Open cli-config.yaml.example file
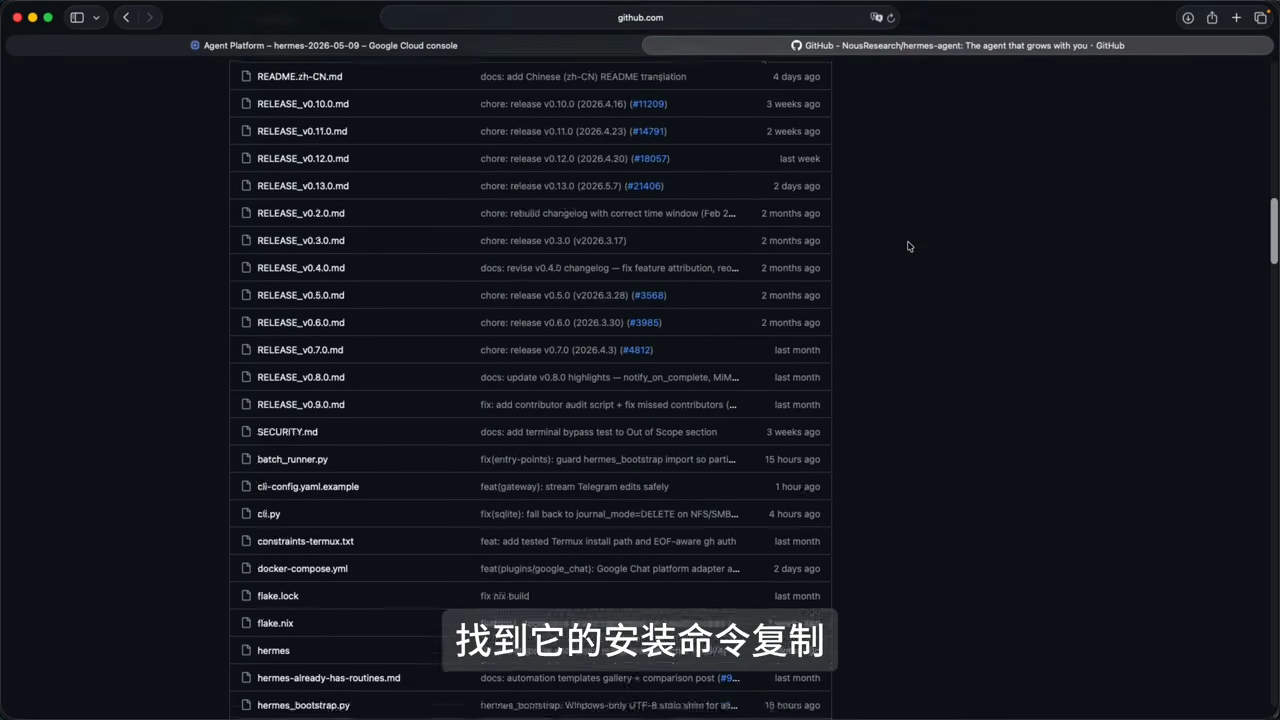 coord(308,487)
